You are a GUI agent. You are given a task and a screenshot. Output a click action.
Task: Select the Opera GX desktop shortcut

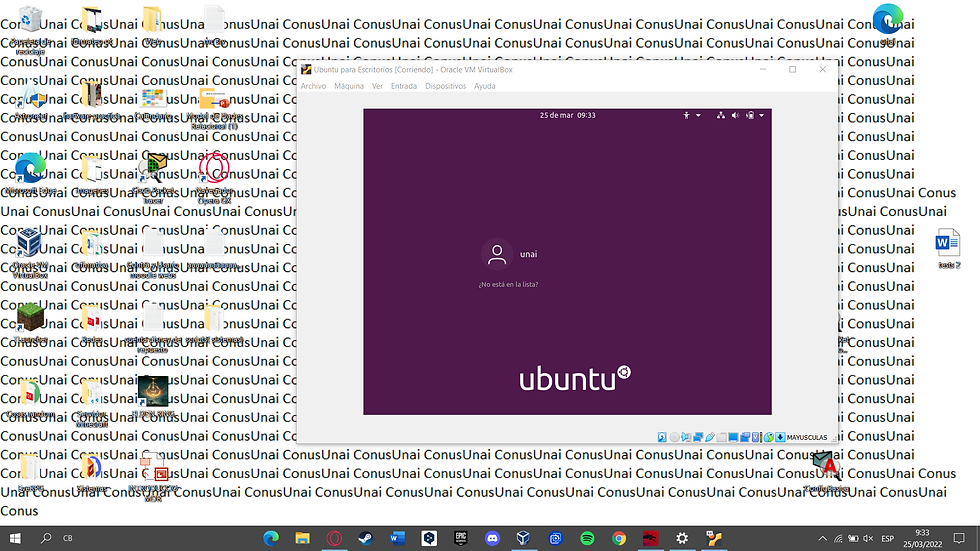(x=214, y=178)
